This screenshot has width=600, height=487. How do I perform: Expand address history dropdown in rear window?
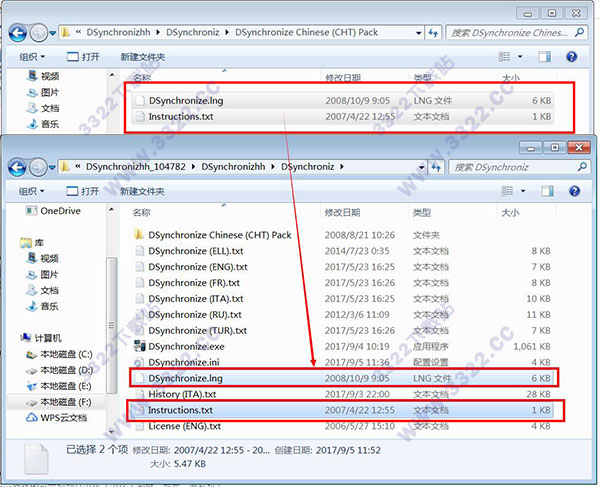419,33
